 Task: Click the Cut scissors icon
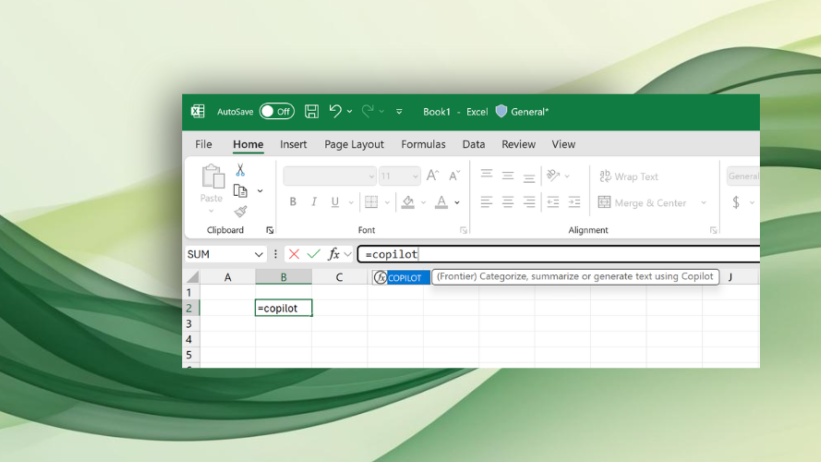240,171
